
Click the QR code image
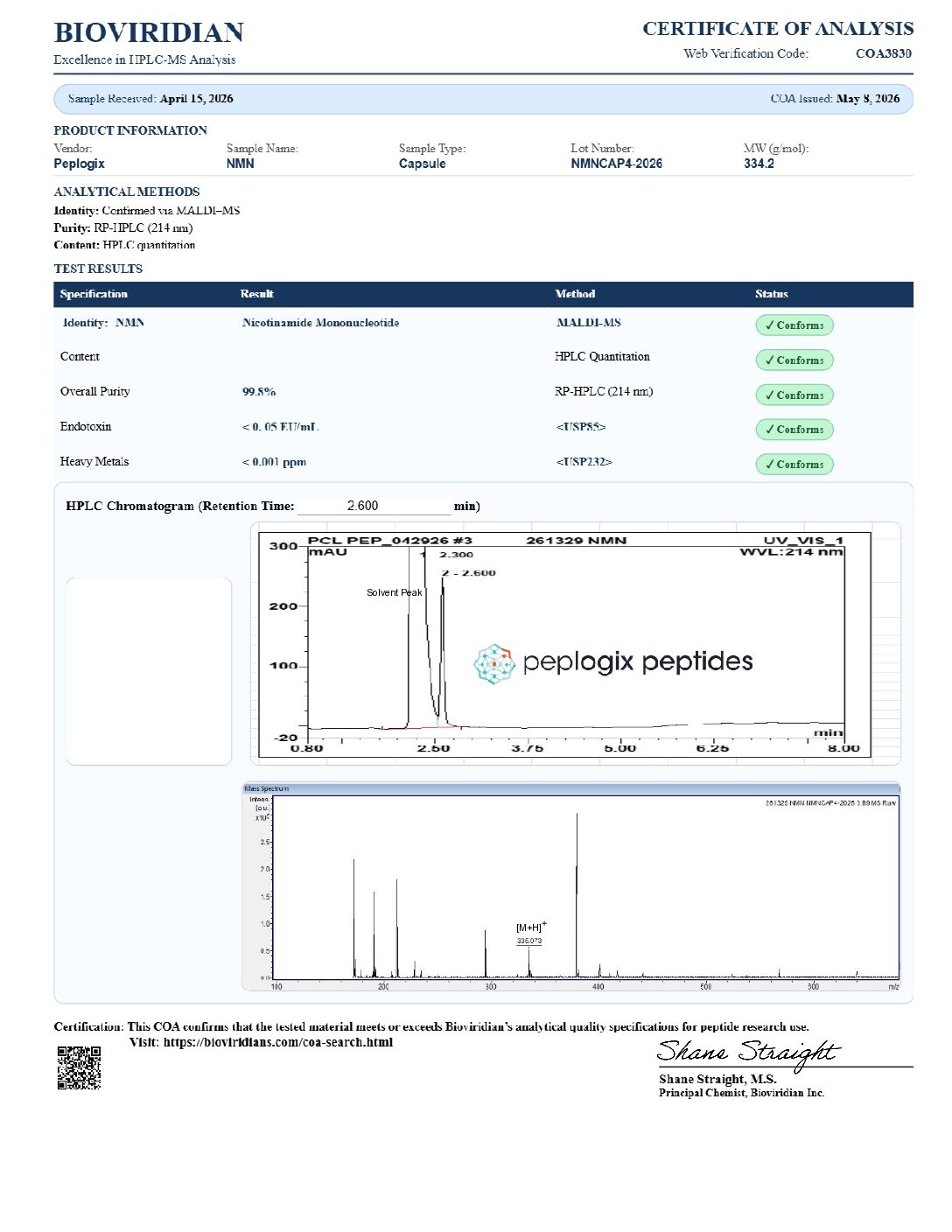coord(79,1067)
